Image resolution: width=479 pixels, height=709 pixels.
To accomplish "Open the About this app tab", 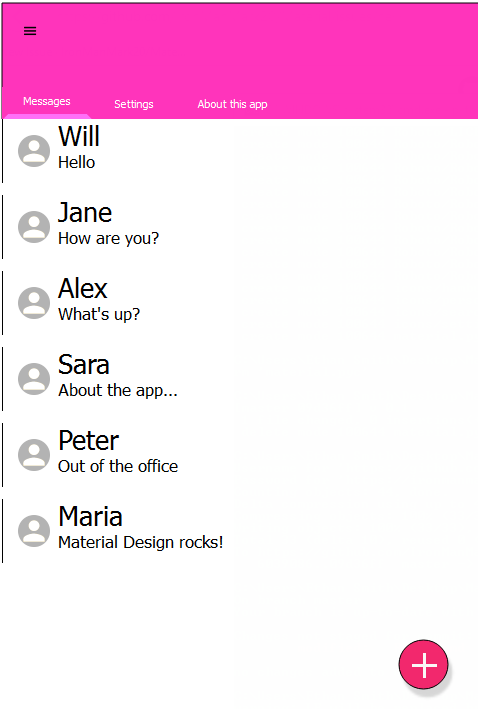I will point(232,104).
